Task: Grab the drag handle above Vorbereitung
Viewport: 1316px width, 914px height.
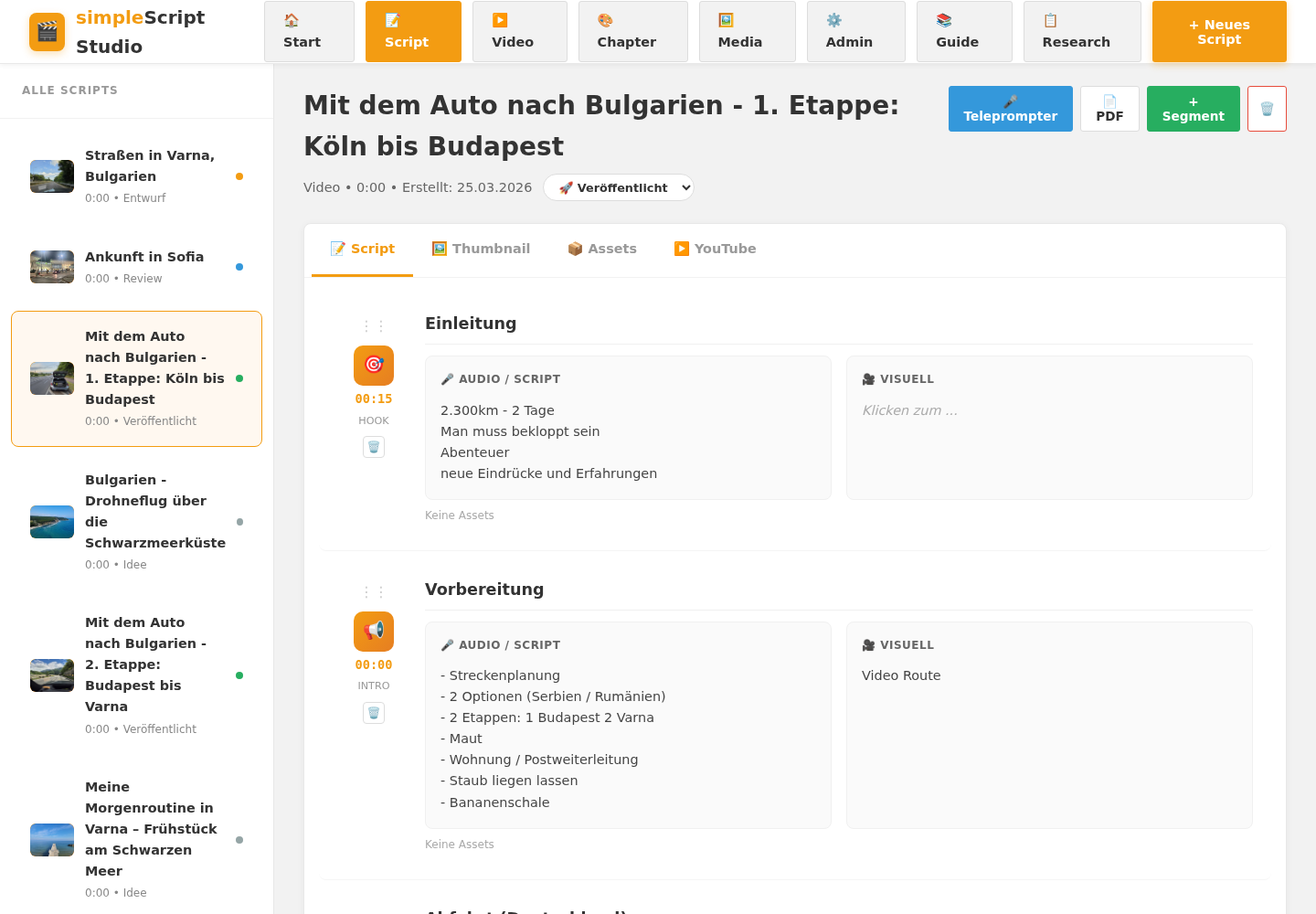Action: [374, 592]
